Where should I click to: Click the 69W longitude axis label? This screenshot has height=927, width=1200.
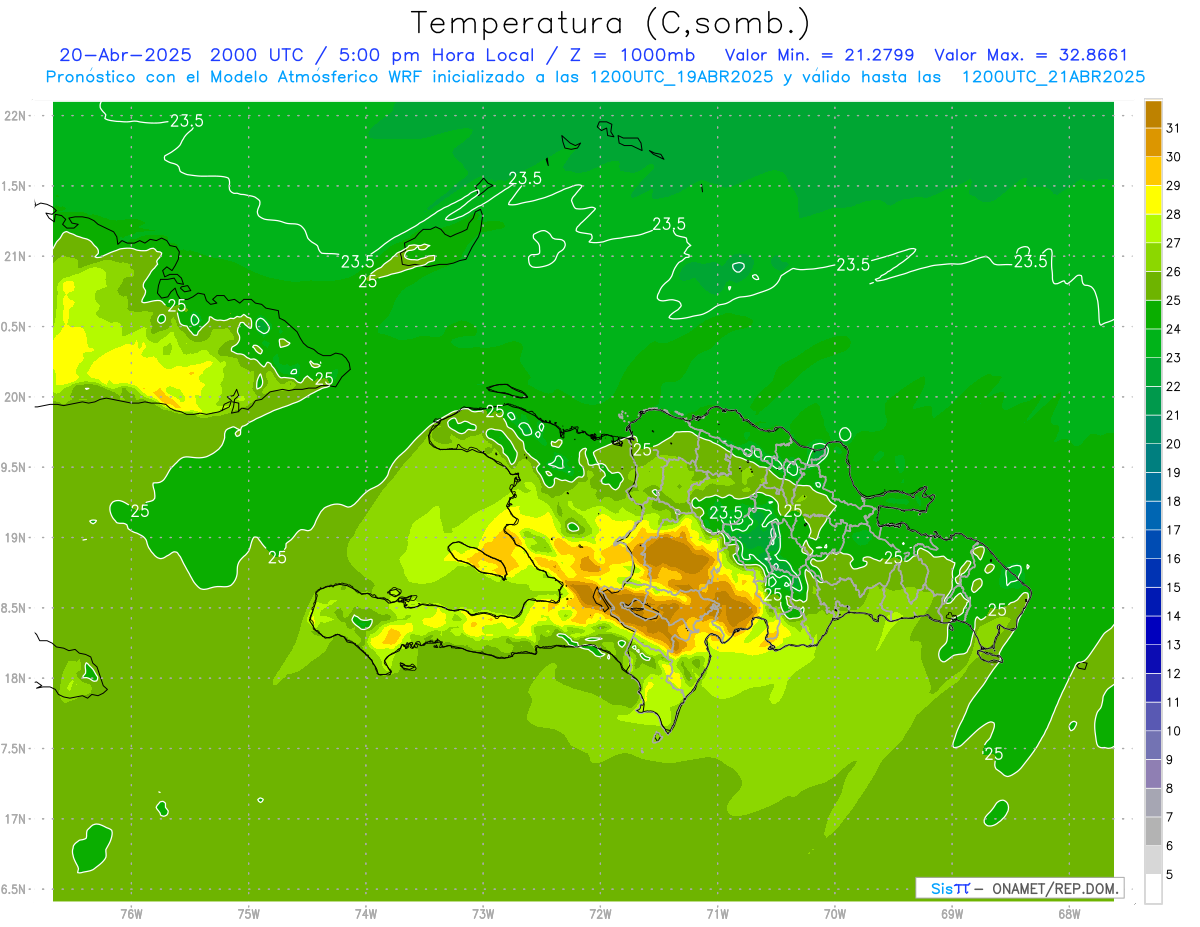click(x=952, y=913)
